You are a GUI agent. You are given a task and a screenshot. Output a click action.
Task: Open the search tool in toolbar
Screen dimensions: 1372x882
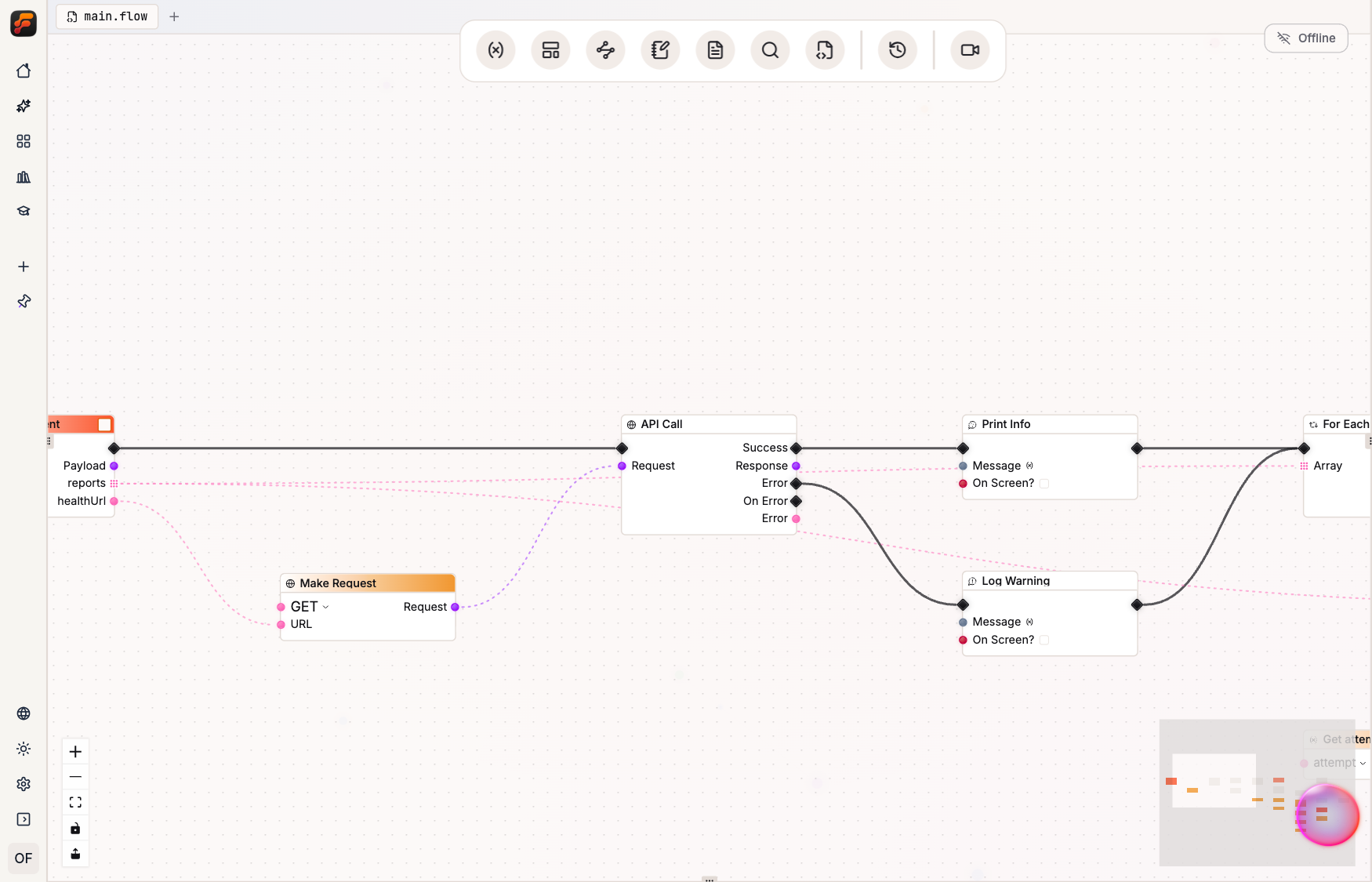[770, 50]
